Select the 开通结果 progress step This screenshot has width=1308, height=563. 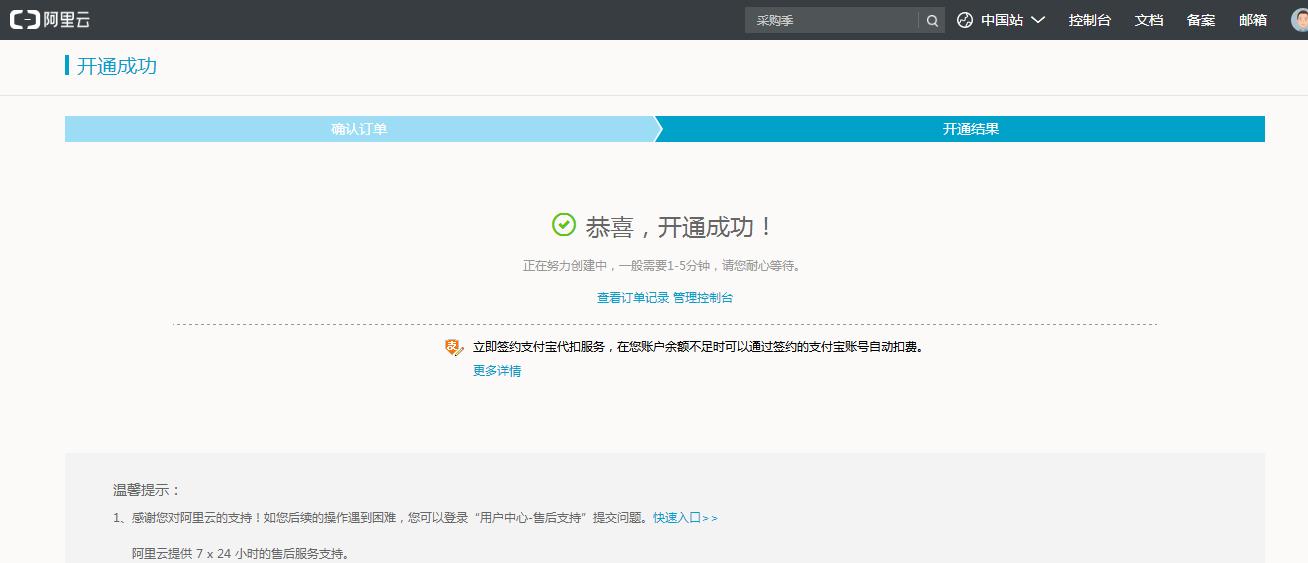(x=970, y=129)
